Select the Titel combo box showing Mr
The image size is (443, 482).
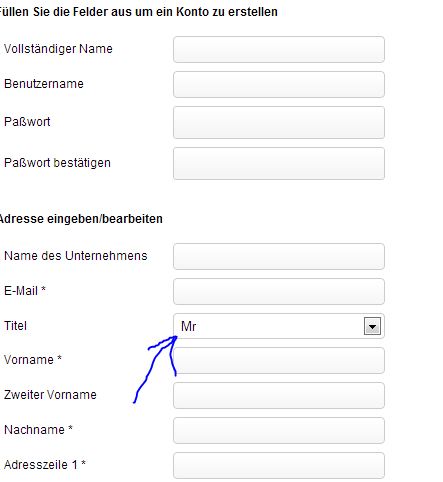[279, 326]
